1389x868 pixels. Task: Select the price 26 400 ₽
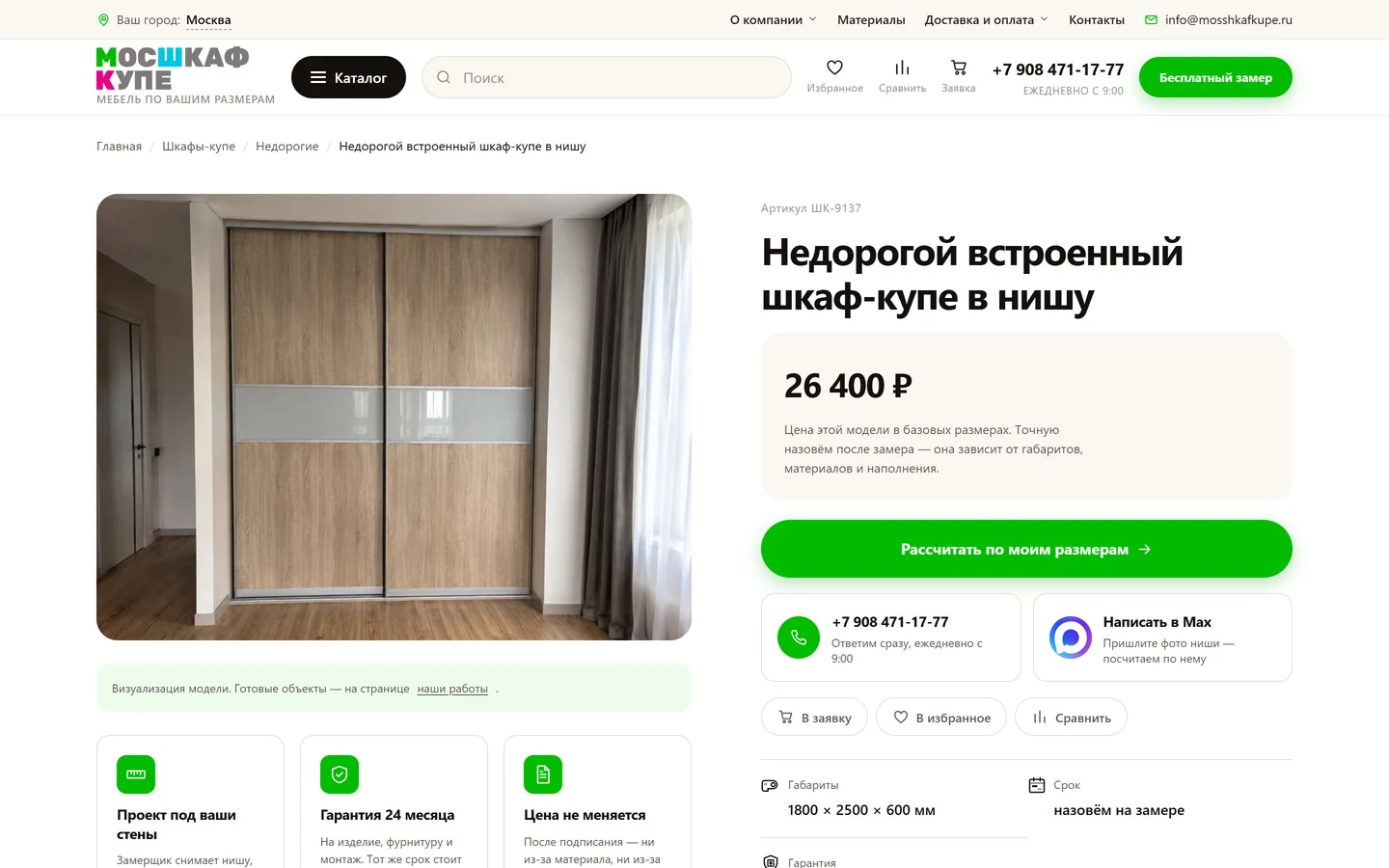click(848, 386)
